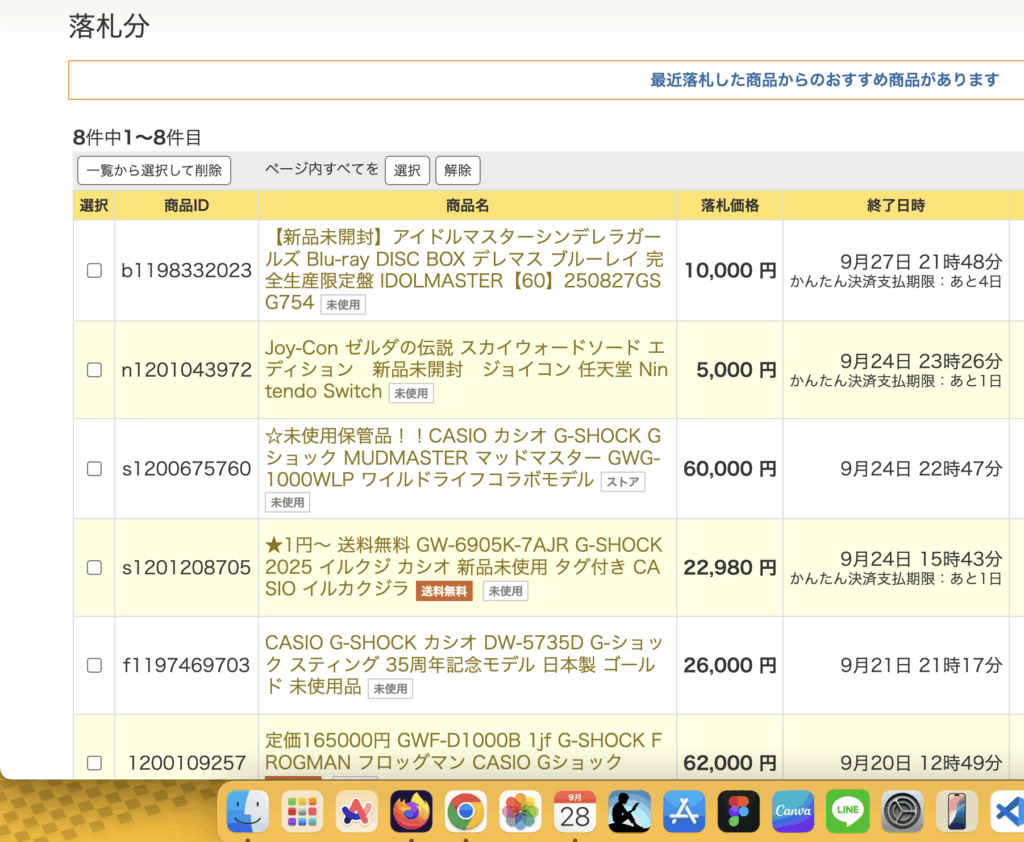This screenshot has width=1024, height=842.
Task: Launch Figma from the dock
Action: [738, 811]
